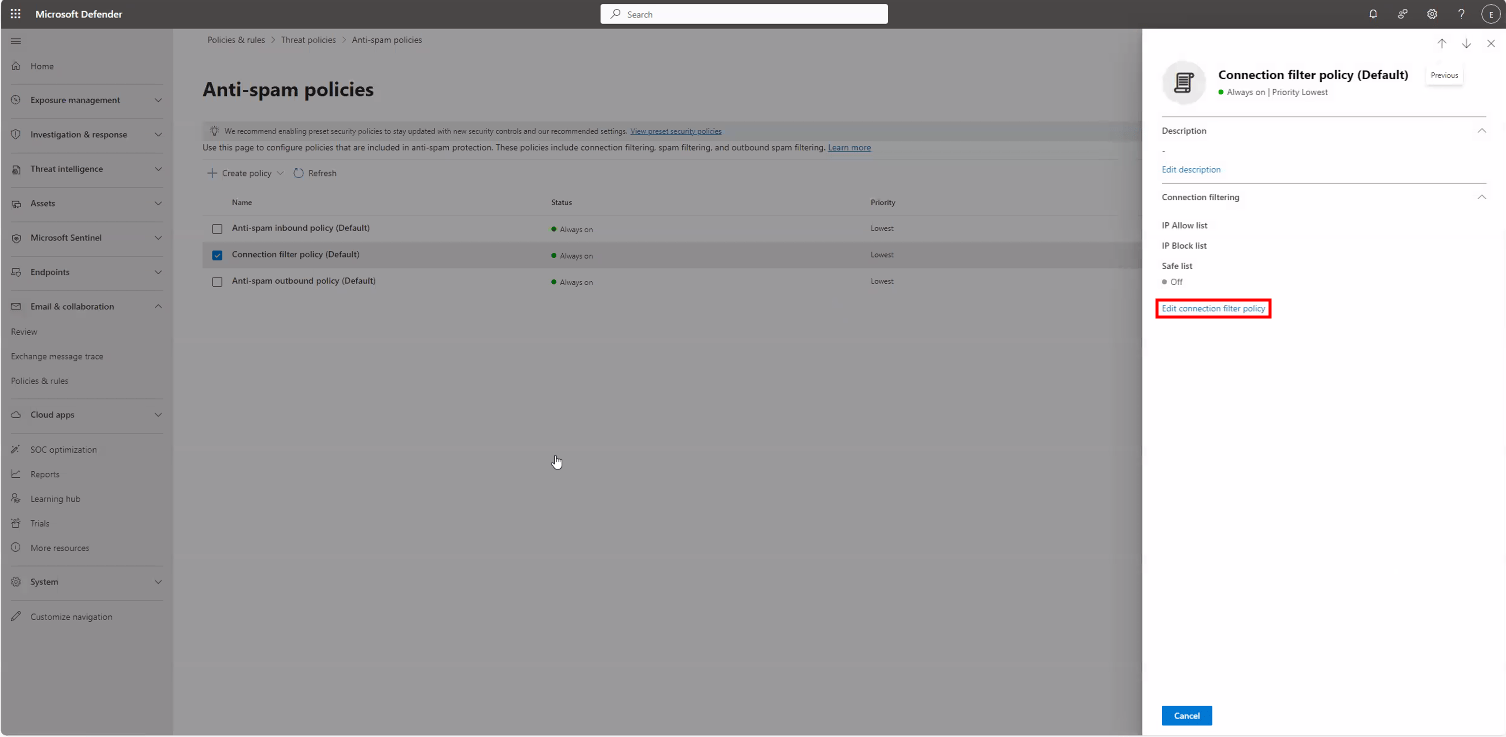This screenshot has width=1506, height=737.
Task: Collapse navigation with hamburger menu icon
Action: [x=15, y=41]
